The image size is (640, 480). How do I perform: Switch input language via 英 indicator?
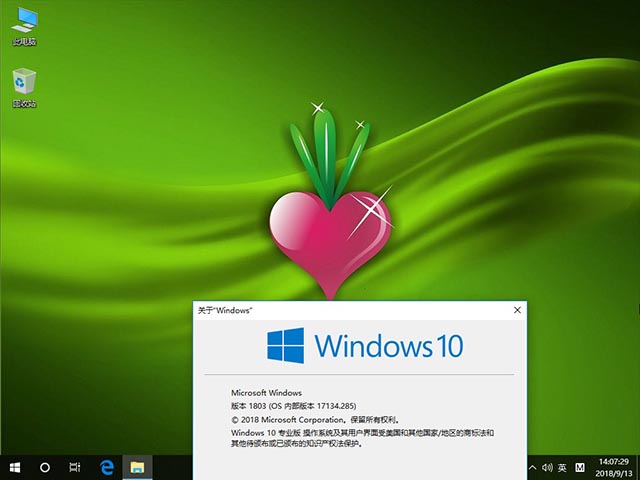click(x=562, y=467)
